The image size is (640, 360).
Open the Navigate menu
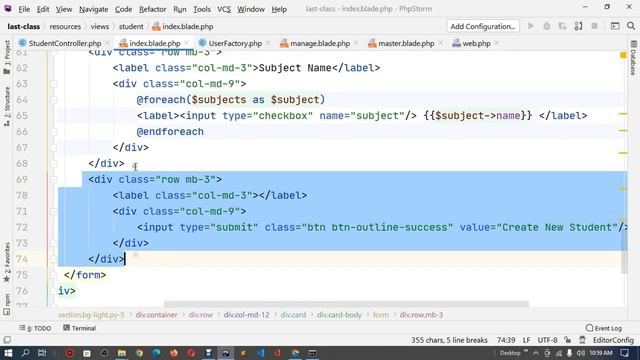point(93,9)
